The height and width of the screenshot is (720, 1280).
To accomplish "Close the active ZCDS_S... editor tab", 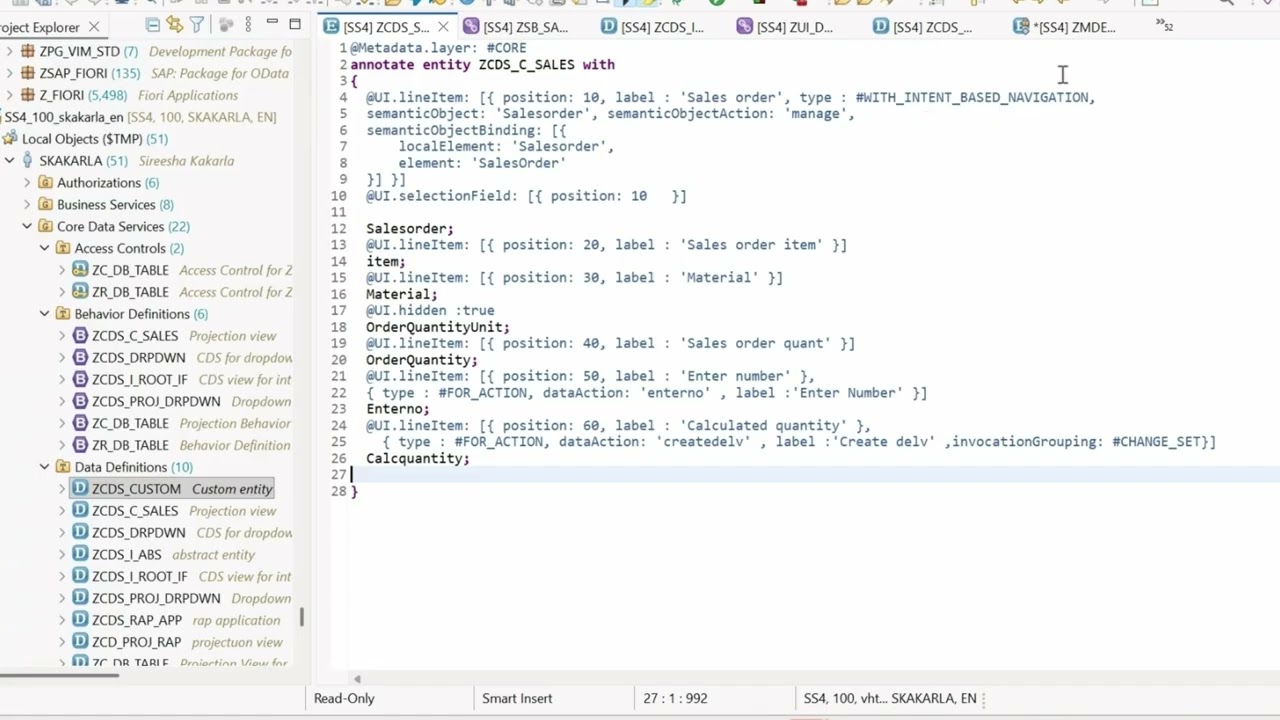I will pyautogui.click(x=443, y=27).
